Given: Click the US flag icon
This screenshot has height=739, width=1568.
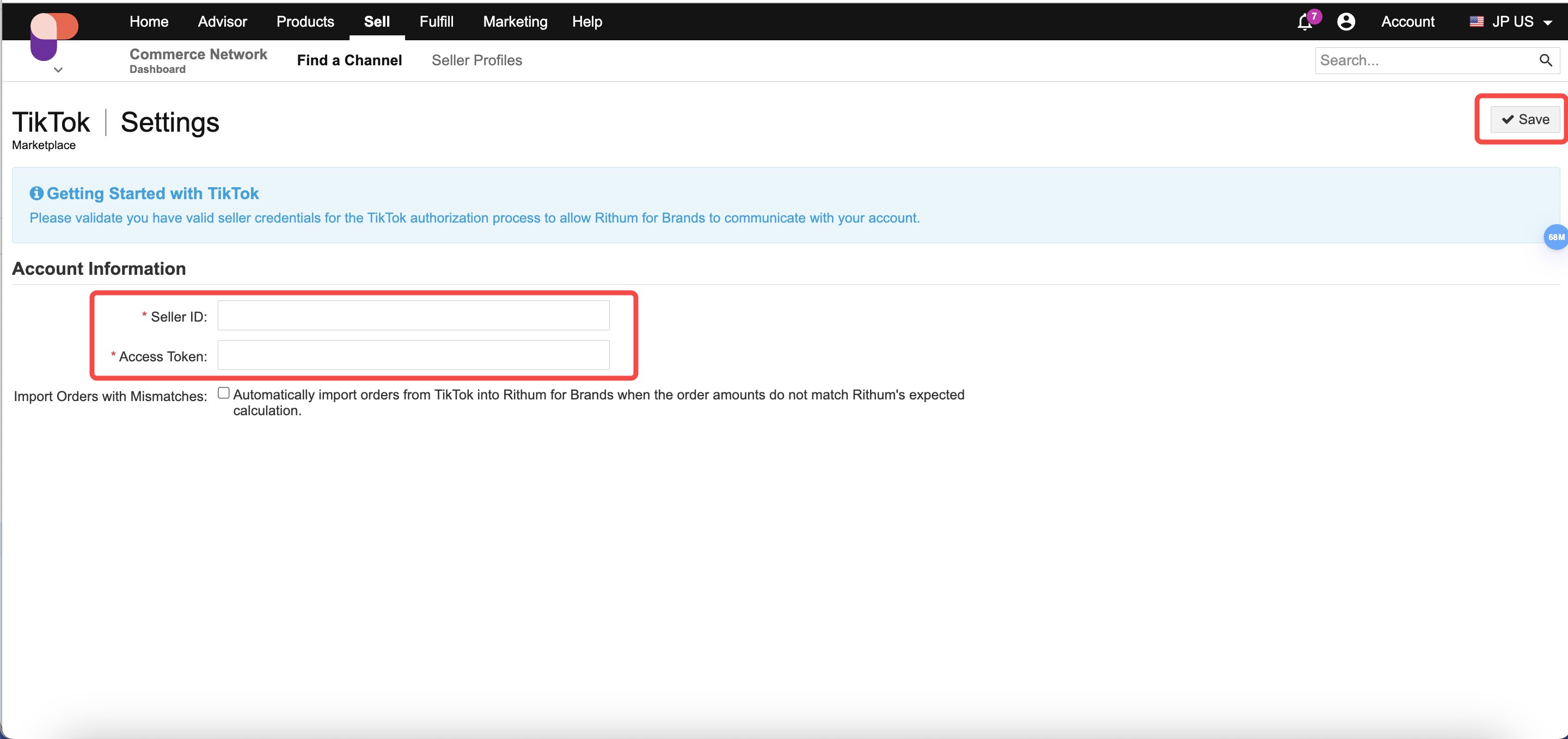Looking at the screenshot, I should 1476,22.
